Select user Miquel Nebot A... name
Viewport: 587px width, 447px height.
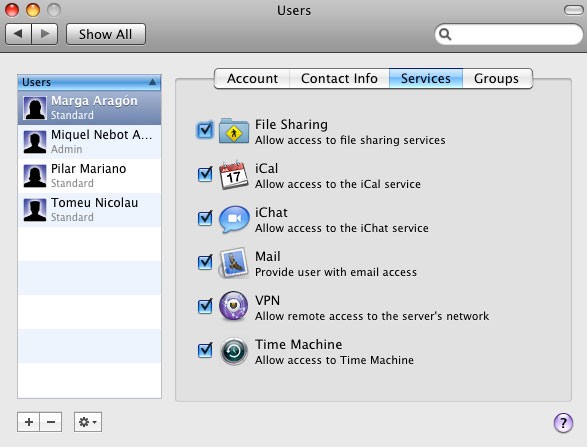(101, 135)
